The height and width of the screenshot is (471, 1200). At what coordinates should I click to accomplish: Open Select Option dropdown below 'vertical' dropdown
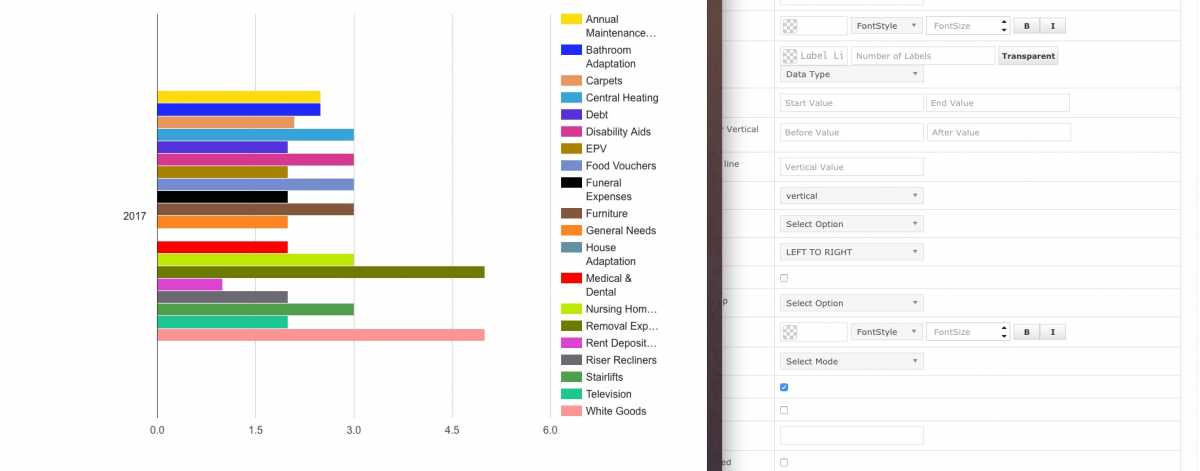click(x=852, y=224)
